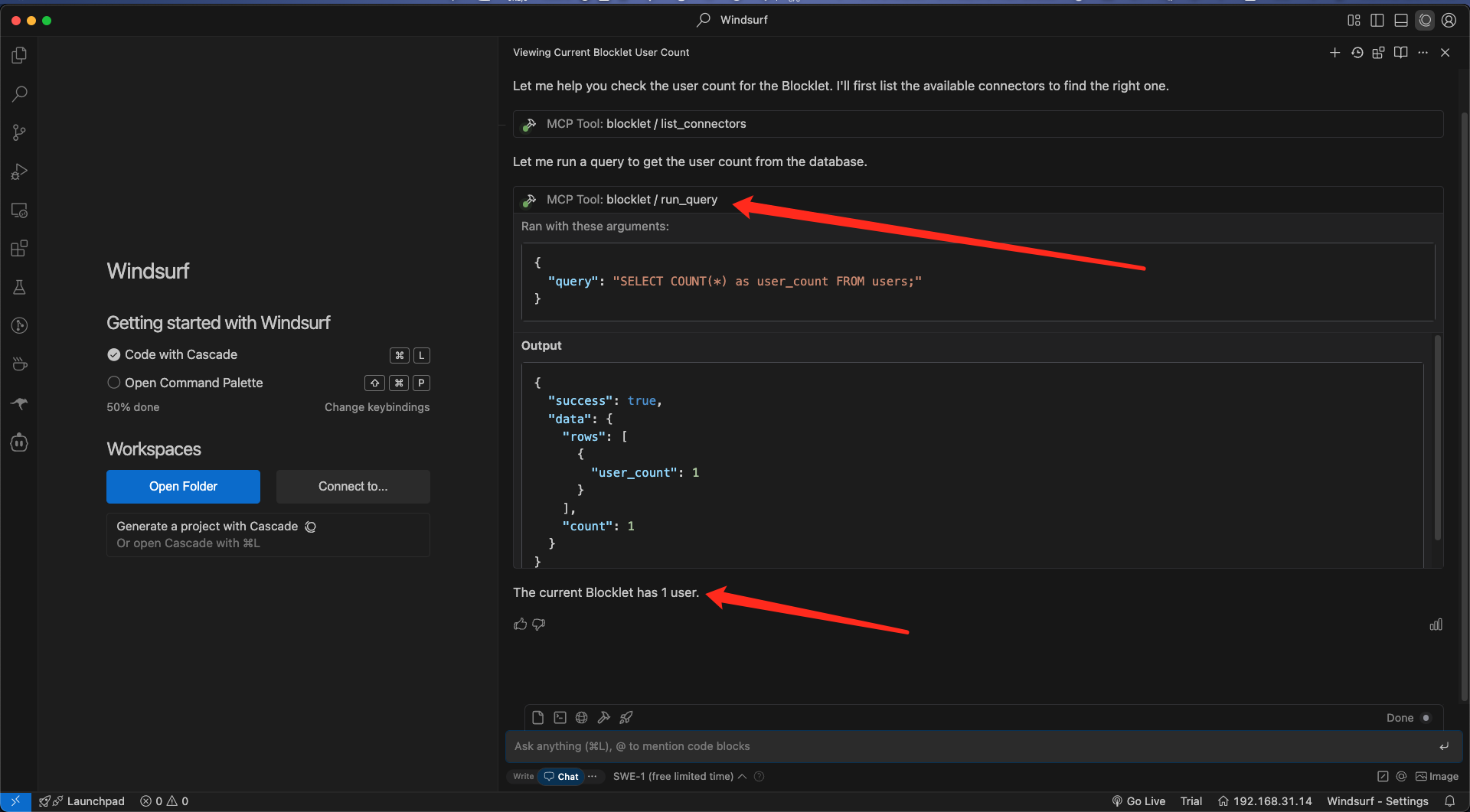Click the rocket deploy icon above chat input
The width and height of the screenshot is (1470, 812).
[626, 718]
